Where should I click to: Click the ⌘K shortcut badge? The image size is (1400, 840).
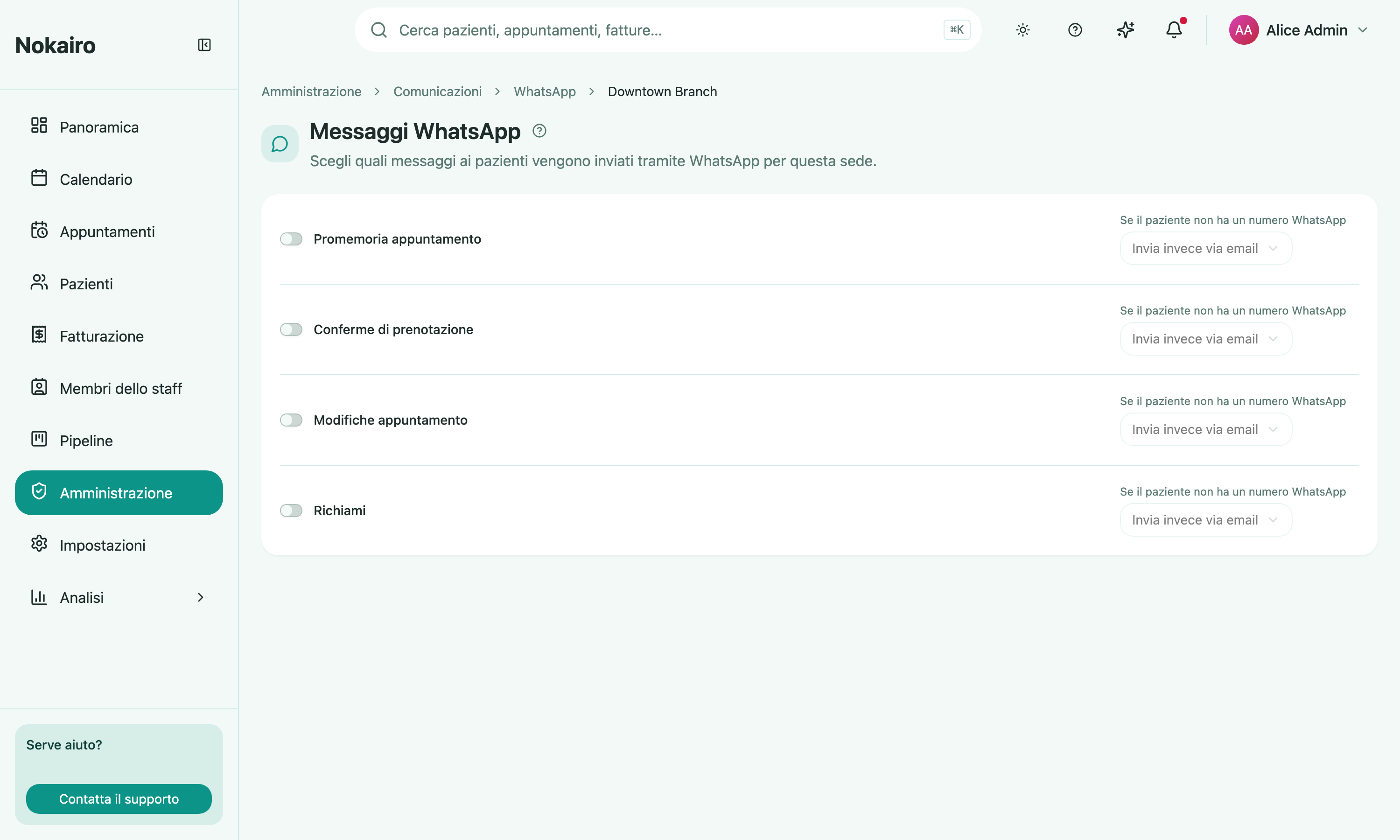[x=956, y=30]
